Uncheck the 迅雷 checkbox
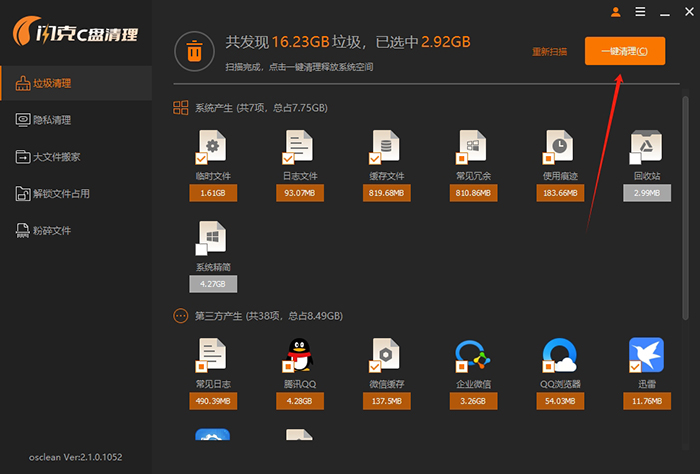Image resolution: width=700 pixels, height=474 pixels. (635, 366)
